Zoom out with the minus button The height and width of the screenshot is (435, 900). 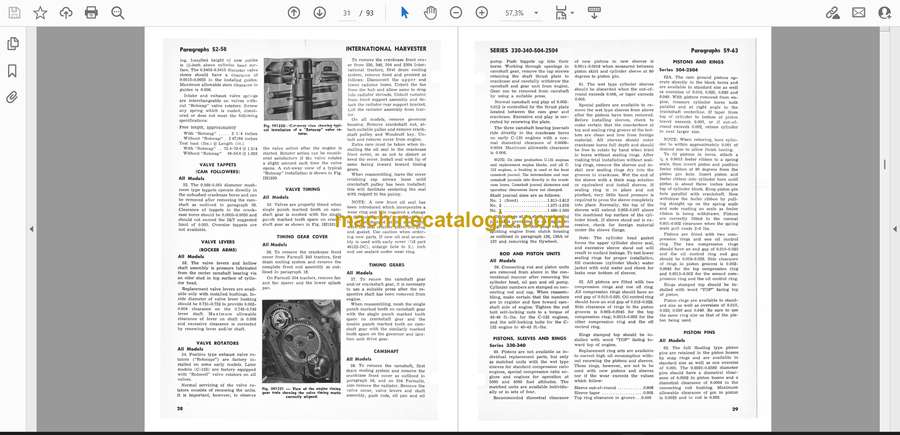pos(456,13)
